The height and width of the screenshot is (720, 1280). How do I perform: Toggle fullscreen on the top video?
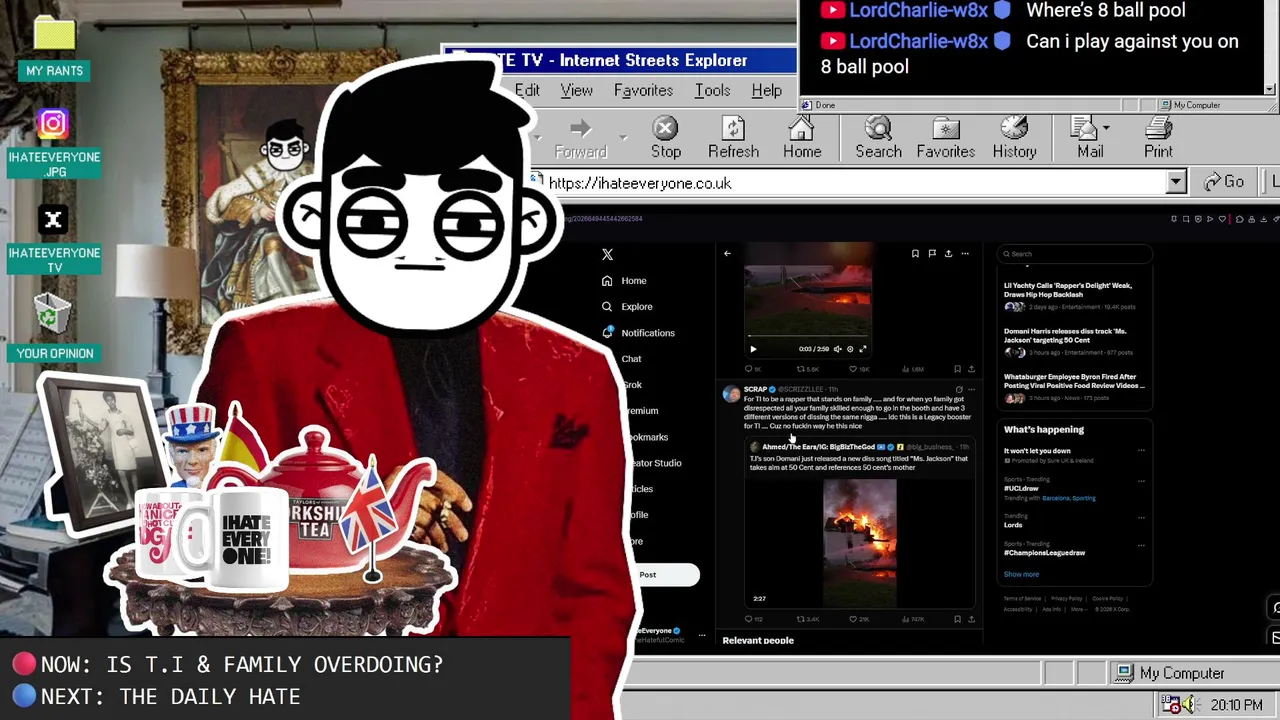pyautogui.click(x=863, y=349)
